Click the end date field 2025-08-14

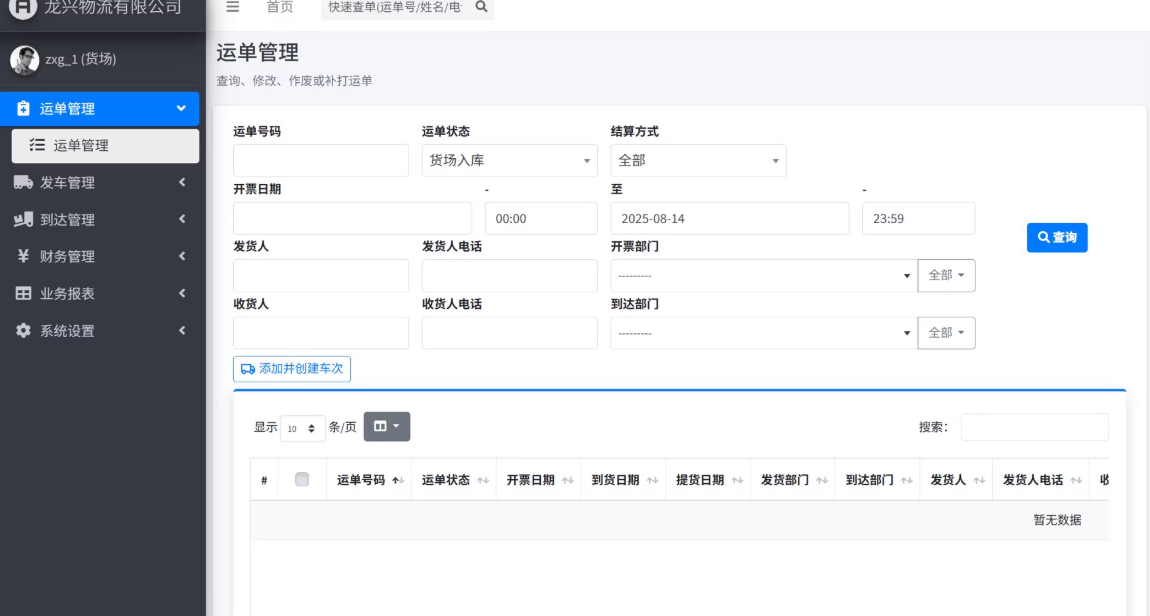pos(729,219)
